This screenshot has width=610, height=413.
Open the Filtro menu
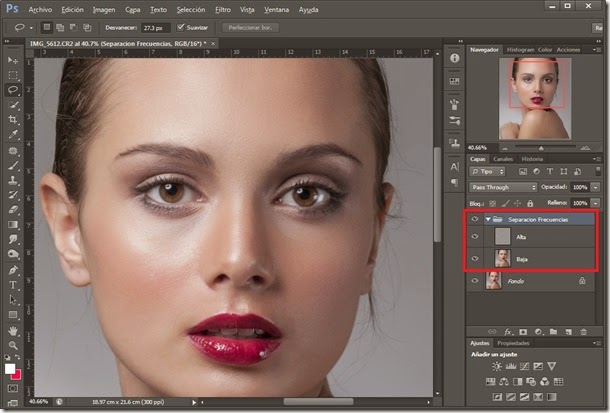click(x=223, y=10)
